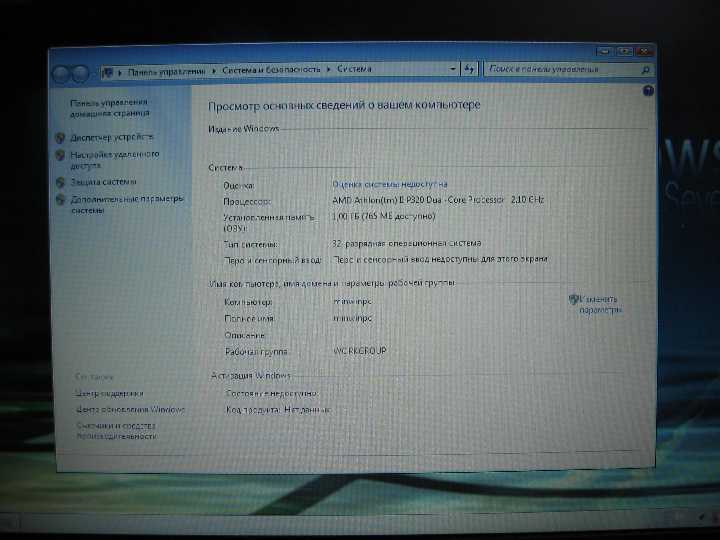Select the Система breadcrumb segment

coord(354,69)
